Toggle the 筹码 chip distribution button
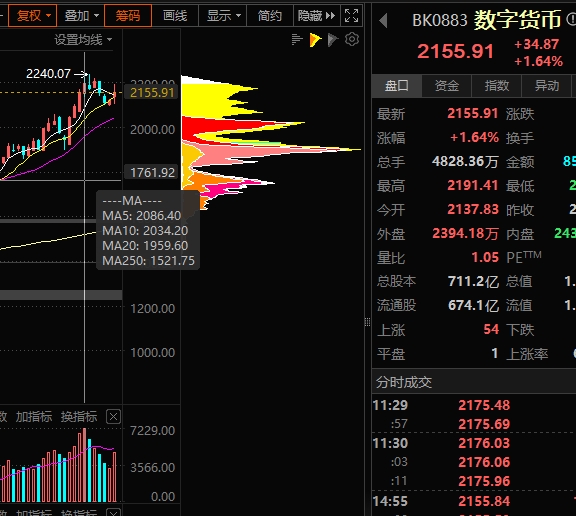The width and height of the screenshot is (576, 516). pos(128,15)
